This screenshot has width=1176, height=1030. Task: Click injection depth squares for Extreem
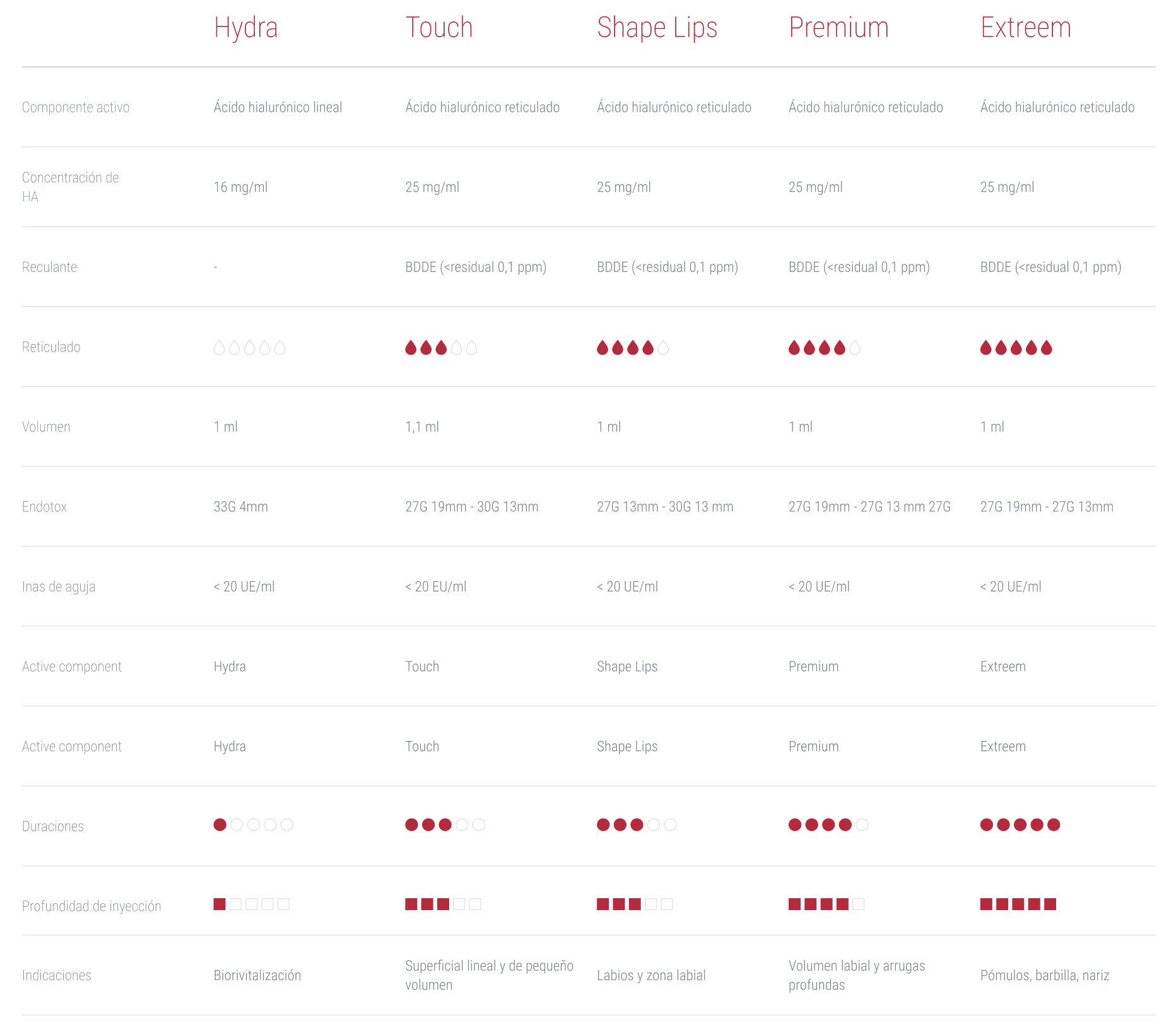click(1018, 904)
